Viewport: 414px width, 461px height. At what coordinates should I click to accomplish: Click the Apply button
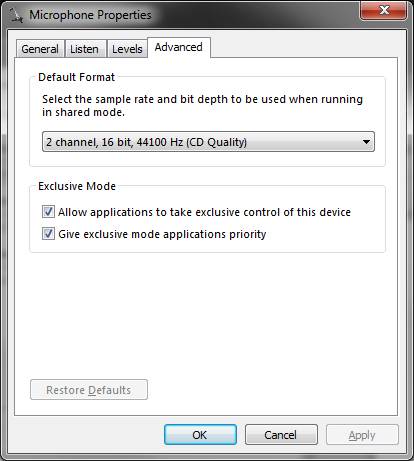tap(362, 435)
